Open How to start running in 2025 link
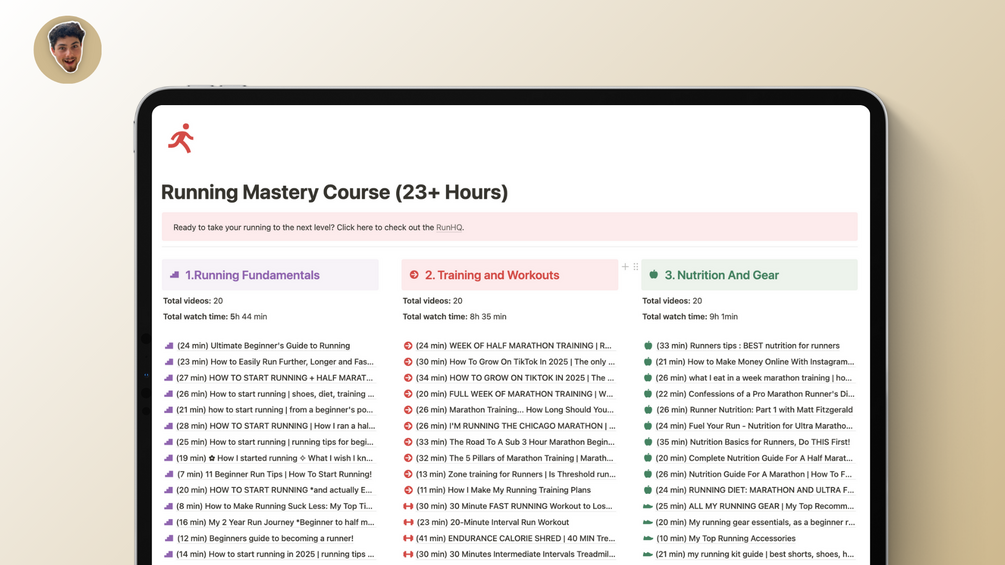Screen dimensions: 1005x565 tap(276, 554)
